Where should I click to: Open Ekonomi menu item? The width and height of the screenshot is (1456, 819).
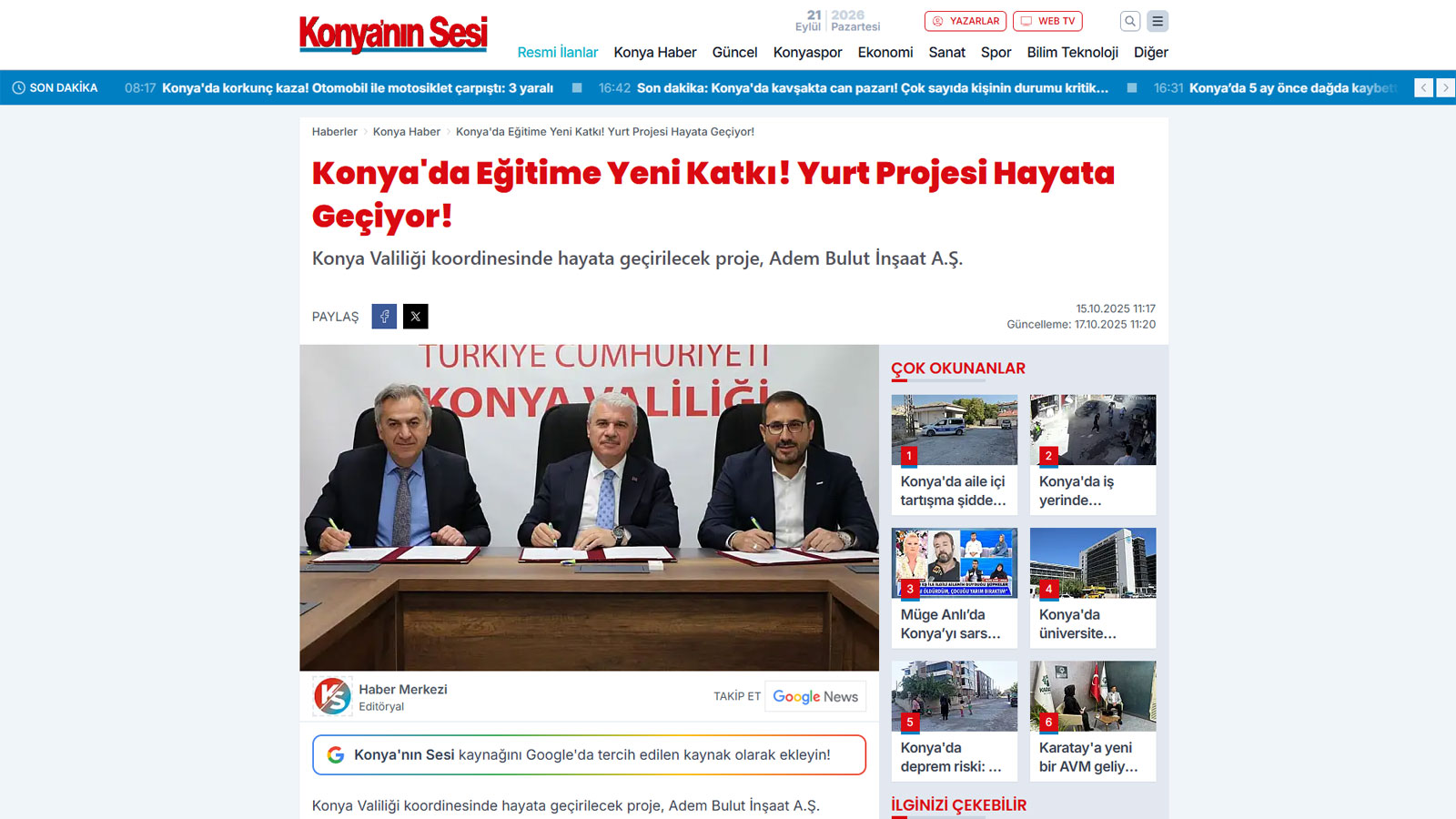(x=885, y=52)
